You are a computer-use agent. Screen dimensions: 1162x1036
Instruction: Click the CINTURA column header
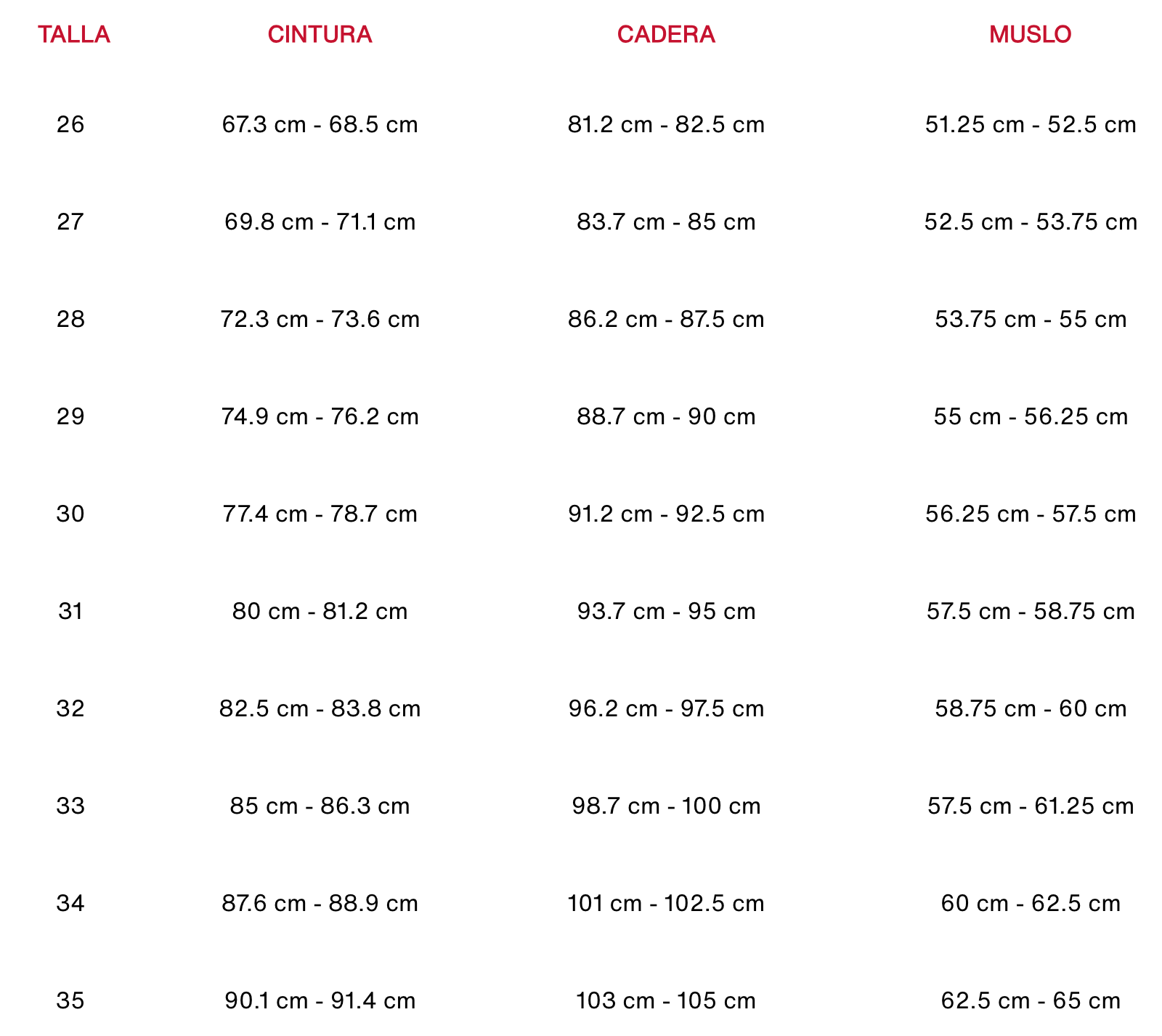point(320,34)
